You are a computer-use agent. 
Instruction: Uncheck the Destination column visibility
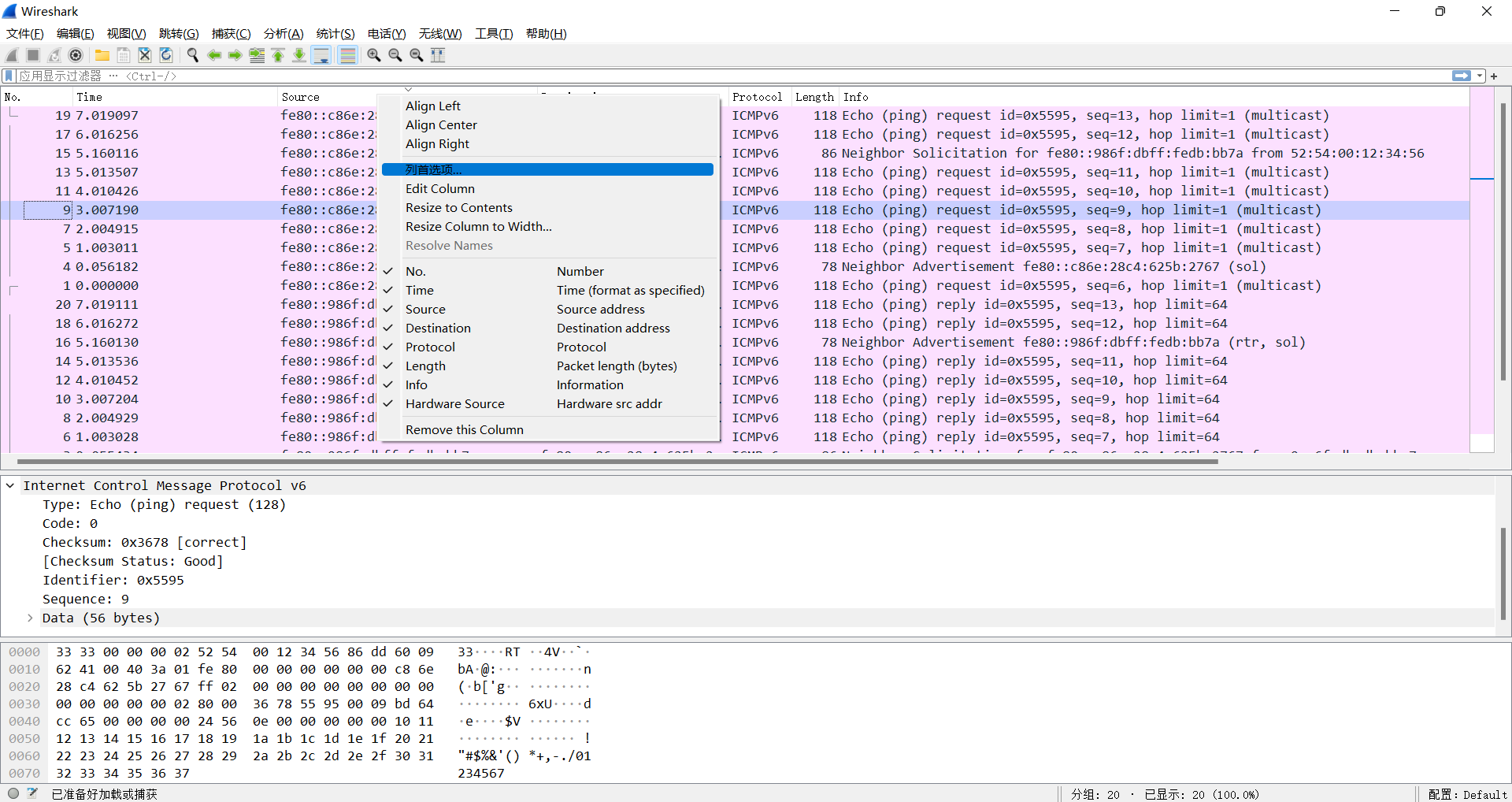[548, 328]
